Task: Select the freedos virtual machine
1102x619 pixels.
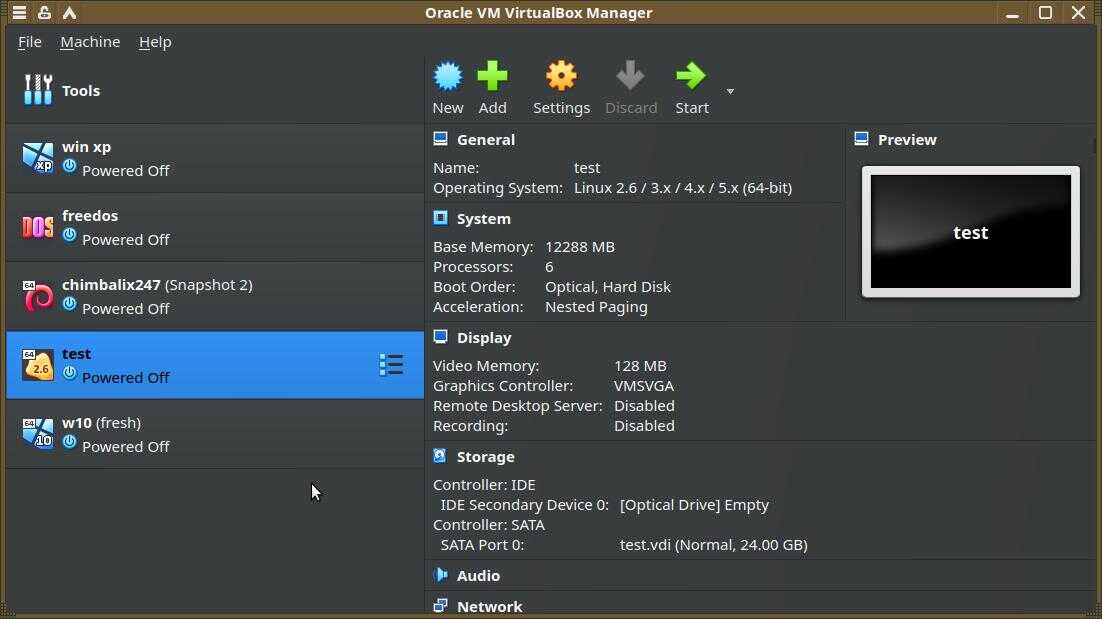Action: 215,228
